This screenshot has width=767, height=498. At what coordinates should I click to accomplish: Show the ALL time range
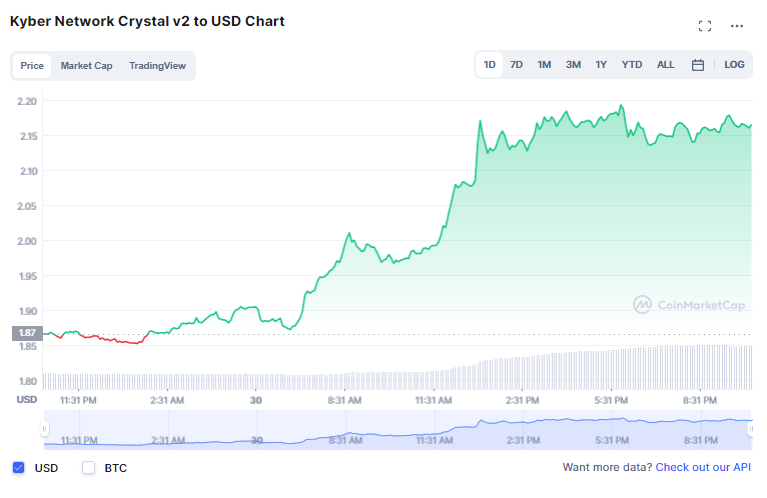pyautogui.click(x=665, y=65)
